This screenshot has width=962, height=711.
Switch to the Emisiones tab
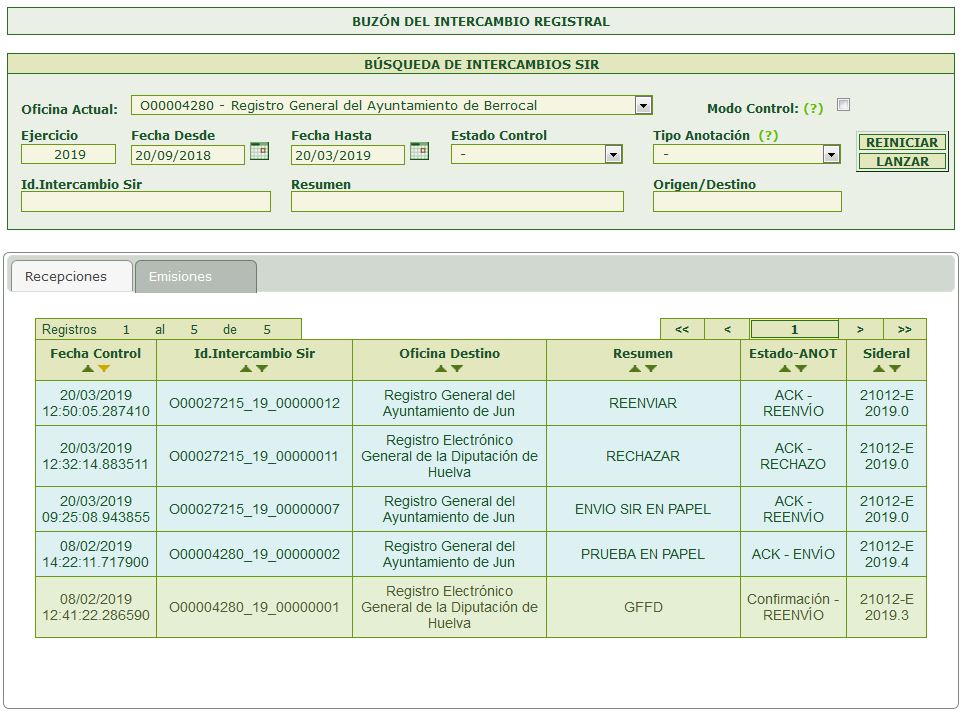(x=195, y=277)
